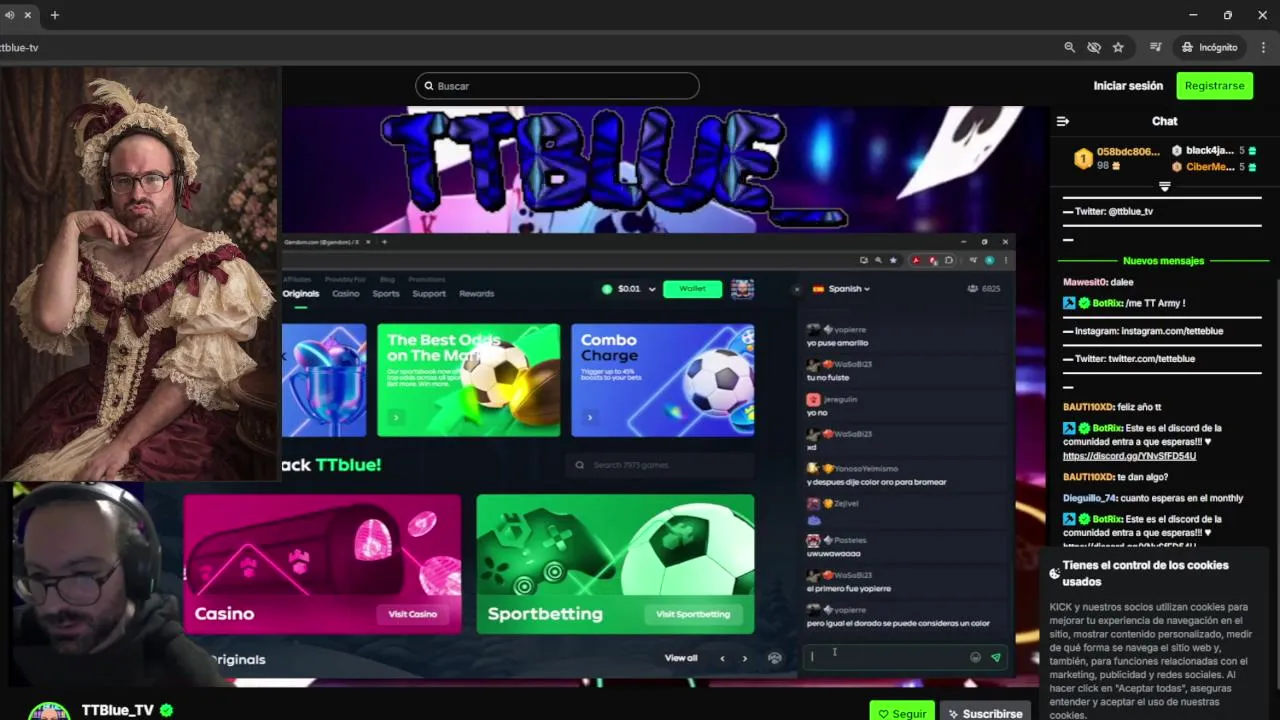Focus the Search games field in Gamdom
1280x720 pixels.
[659, 465]
